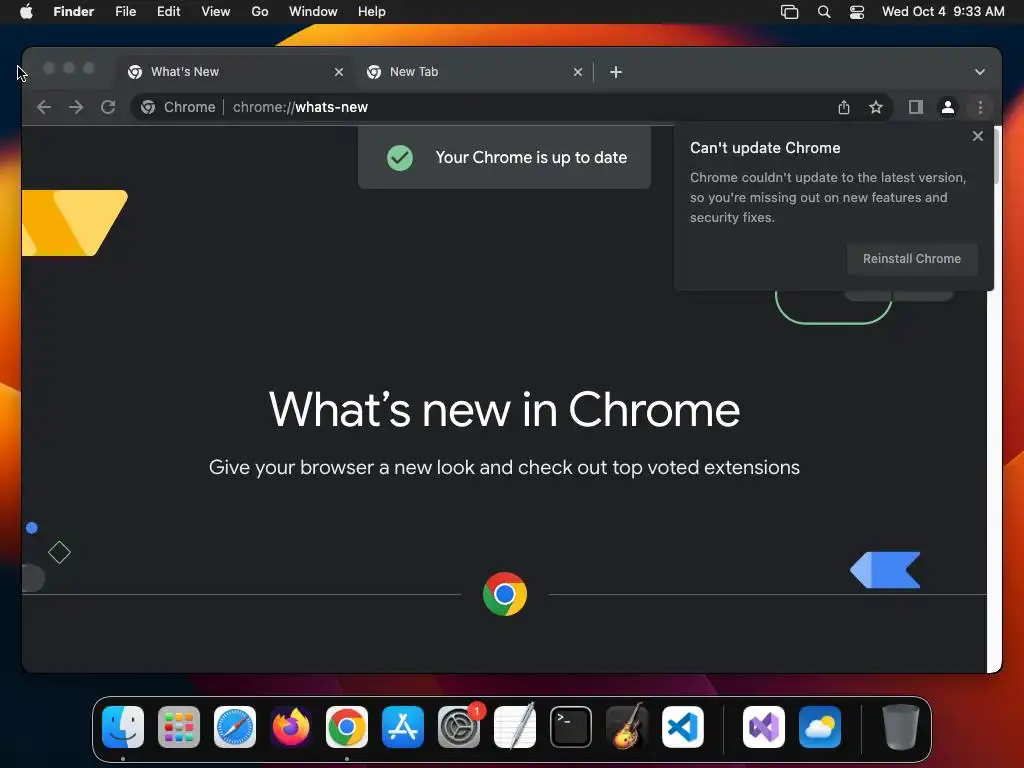This screenshot has height=768, width=1024.
Task: Click the page vertical scrollbar
Action: 995,157
